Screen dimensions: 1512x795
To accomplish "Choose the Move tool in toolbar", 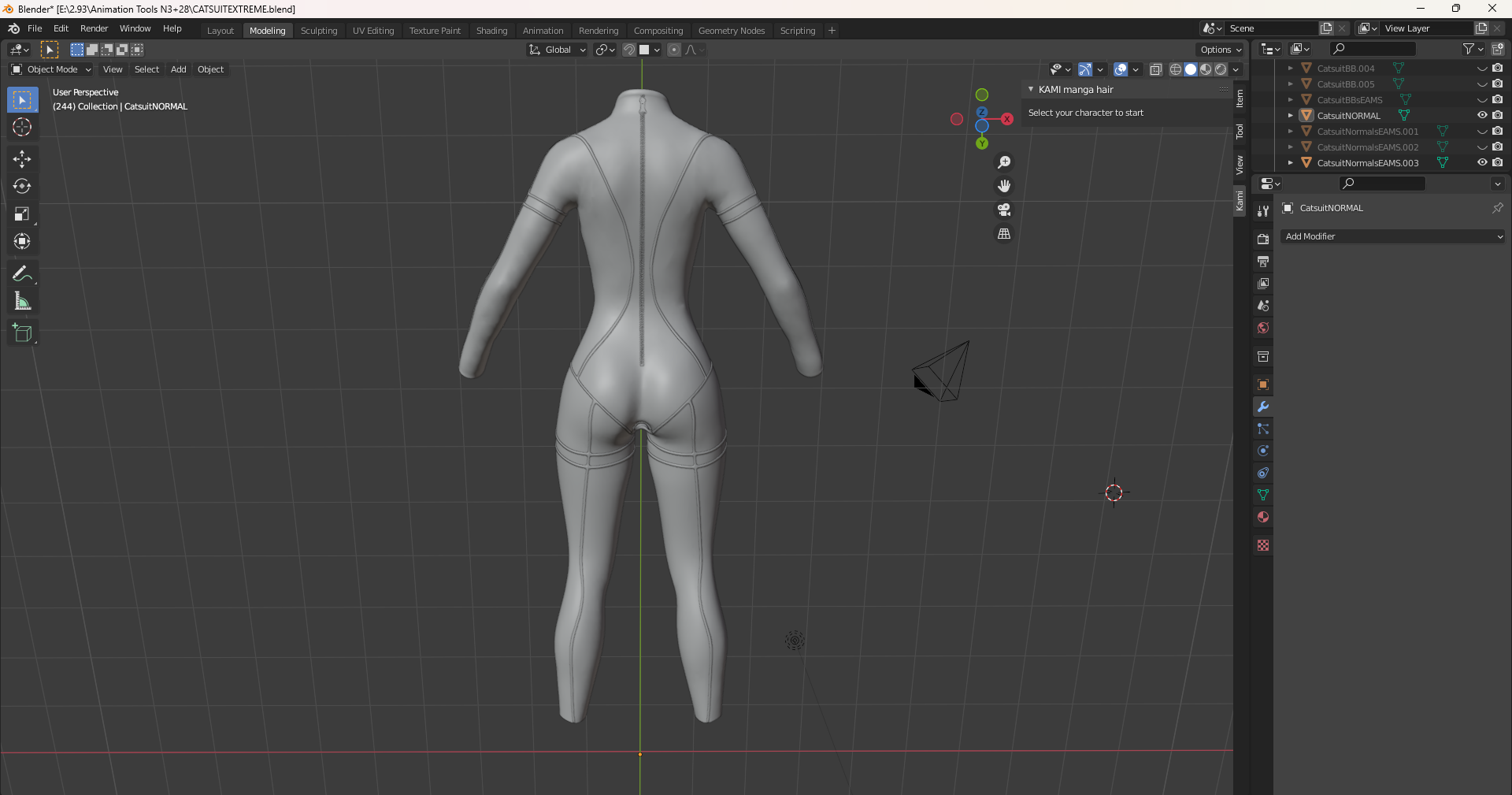I will click(22, 159).
